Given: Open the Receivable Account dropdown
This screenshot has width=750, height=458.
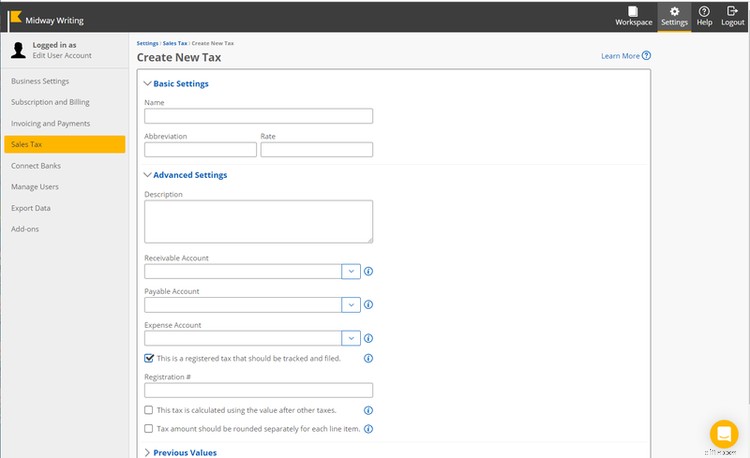Looking at the screenshot, I should point(351,271).
